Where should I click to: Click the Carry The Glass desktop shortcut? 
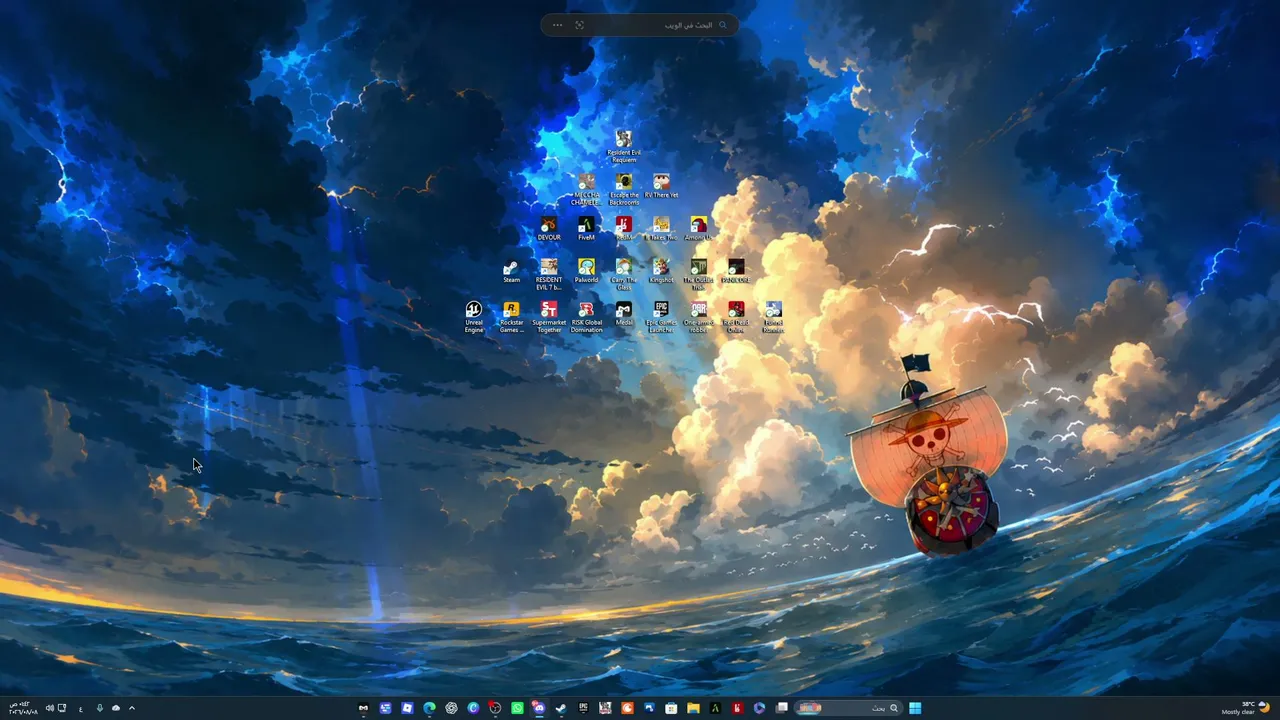(x=624, y=274)
